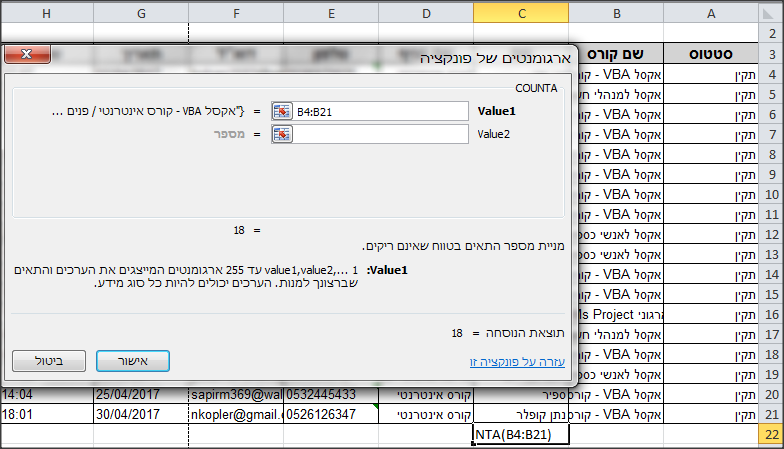784x449 pixels.
Task: Click the range selector icon for Value2
Action: [281, 135]
